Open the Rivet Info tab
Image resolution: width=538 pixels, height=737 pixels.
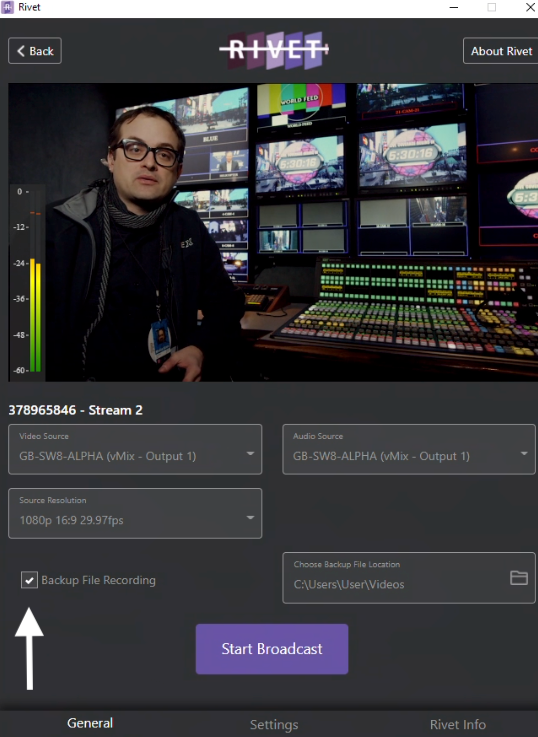pyautogui.click(x=458, y=724)
